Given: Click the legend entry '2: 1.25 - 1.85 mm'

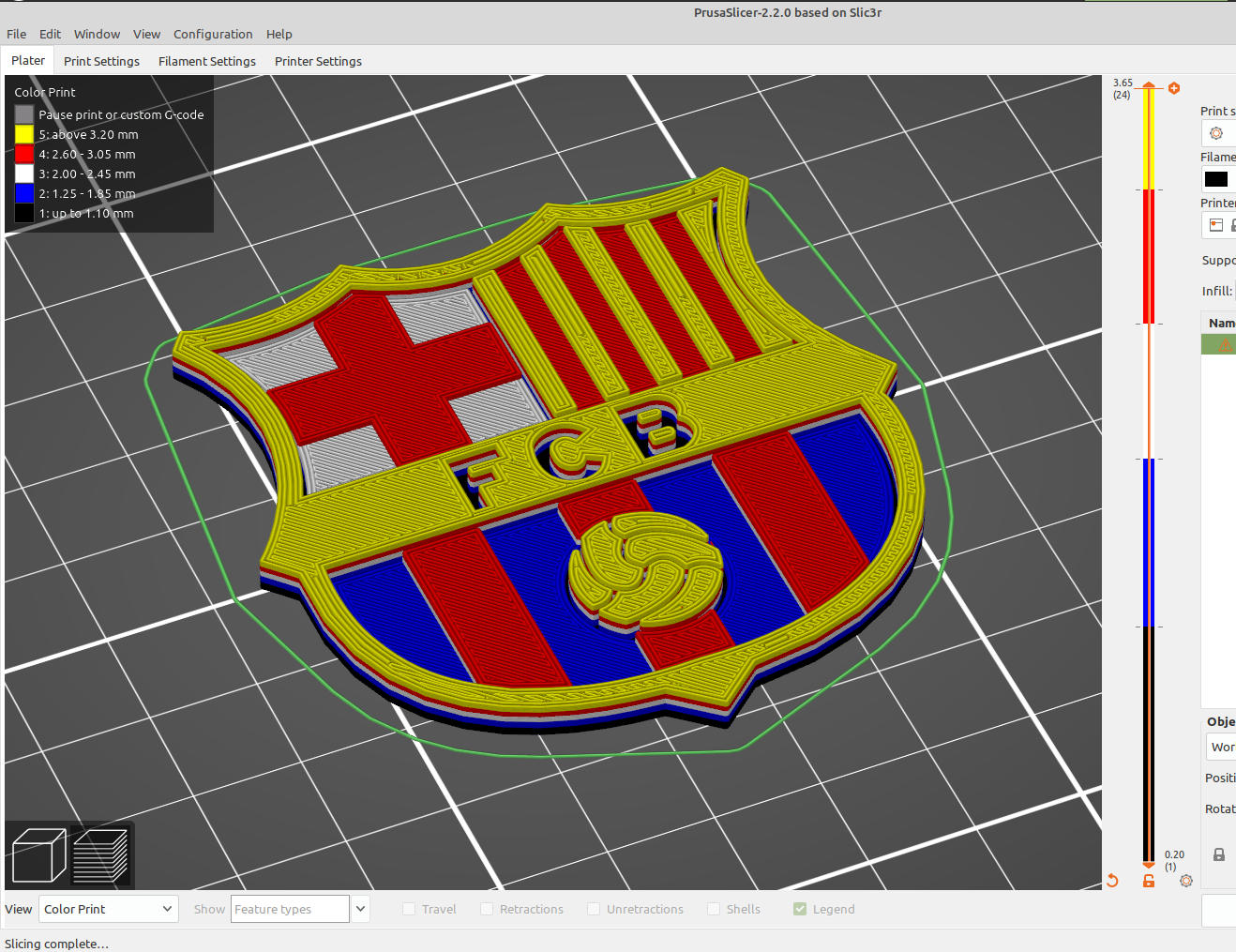Looking at the screenshot, I should [87, 193].
